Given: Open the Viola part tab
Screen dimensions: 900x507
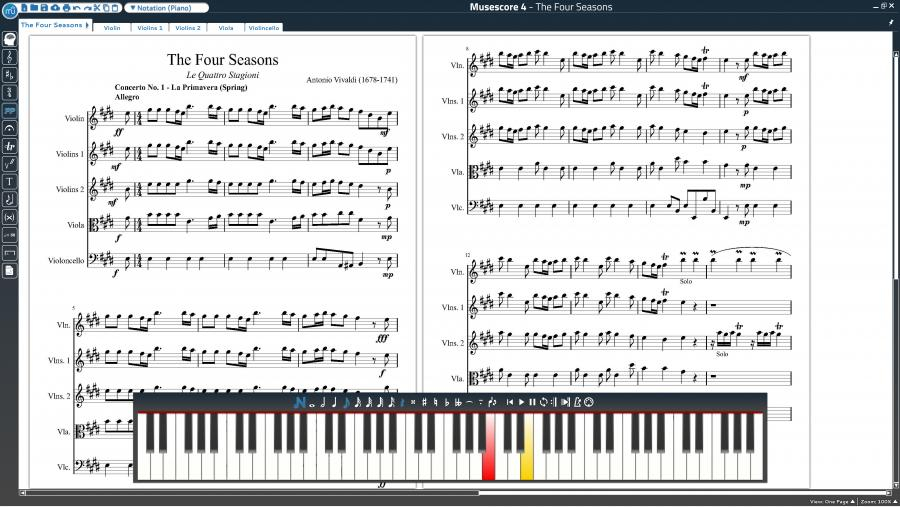Looking at the screenshot, I should [x=226, y=28].
